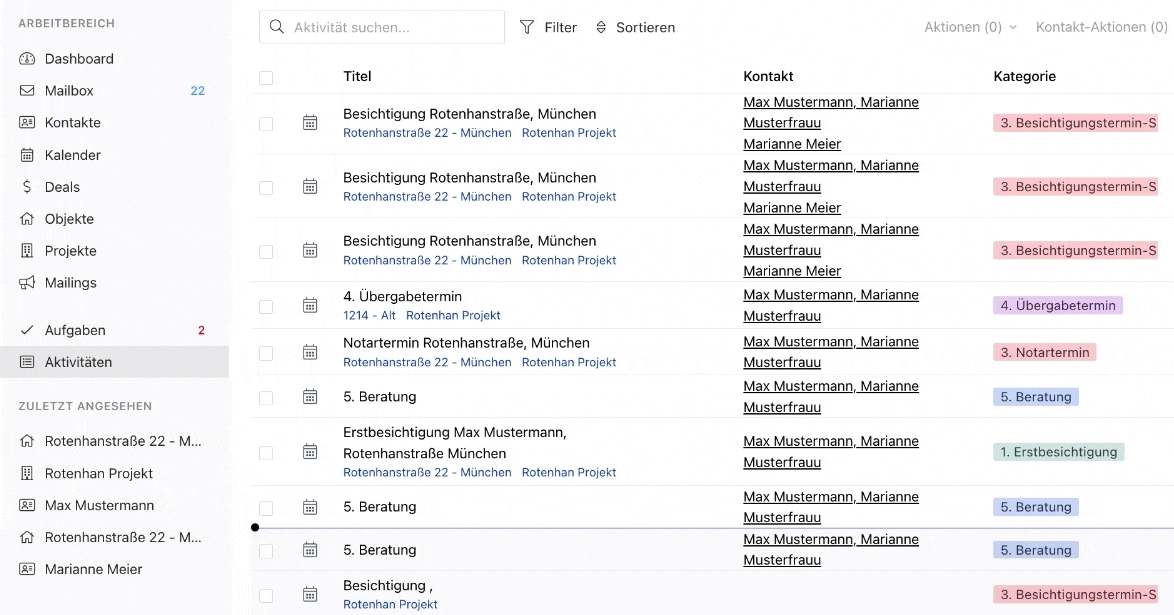Viewport: 1174px width, 615px height.
Task: Go to Aufgaben in the sidebar
Action: tap(75, 330)
